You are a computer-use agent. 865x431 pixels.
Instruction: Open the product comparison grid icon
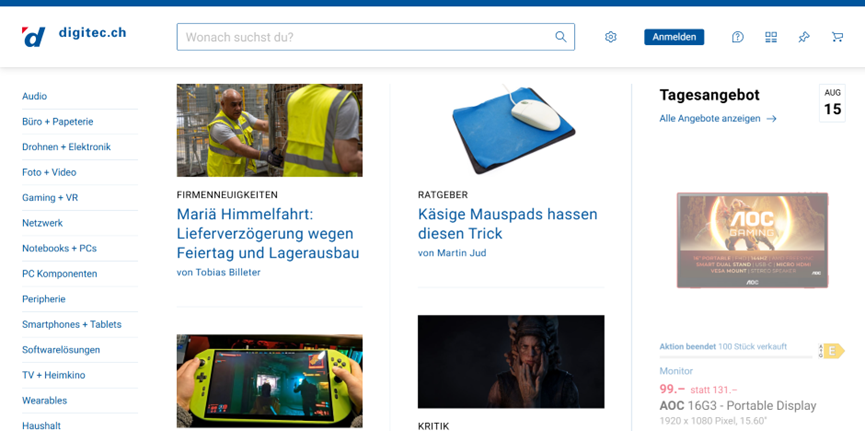point(771,37)
